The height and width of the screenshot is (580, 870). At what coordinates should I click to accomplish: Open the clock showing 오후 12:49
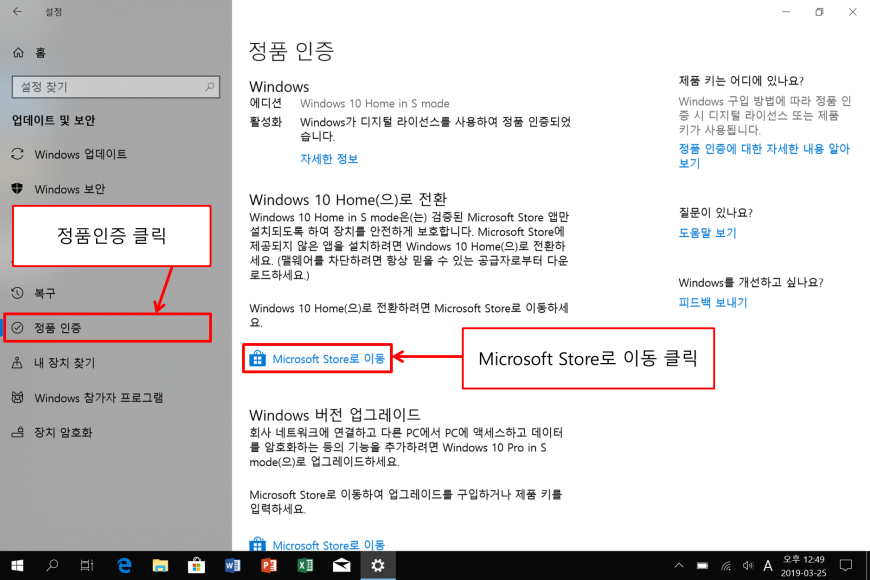click(803, 566)
